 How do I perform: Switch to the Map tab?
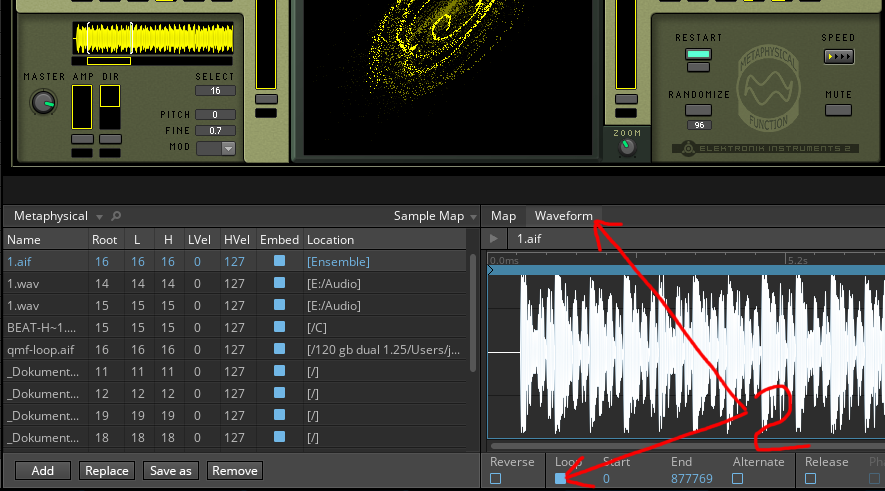[x=503, y=216]
